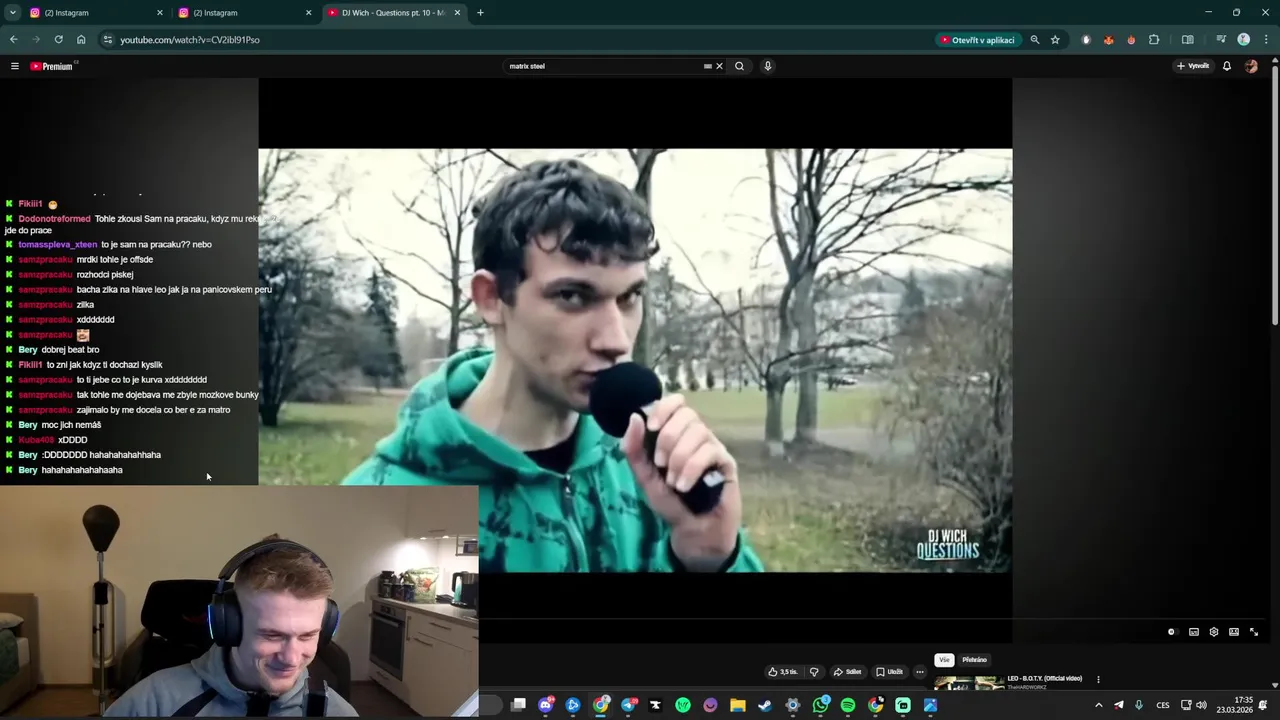Toggle the system tray microphone icon

[x=1138, y=705]
